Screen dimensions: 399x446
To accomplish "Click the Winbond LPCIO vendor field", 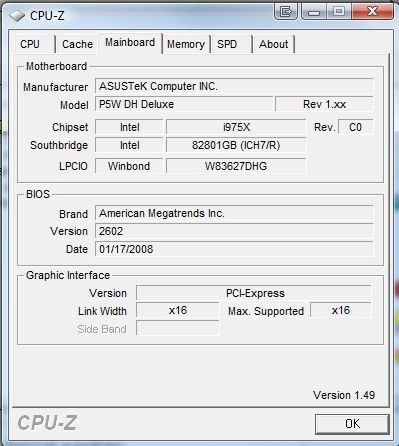I will tap(129, 166).
